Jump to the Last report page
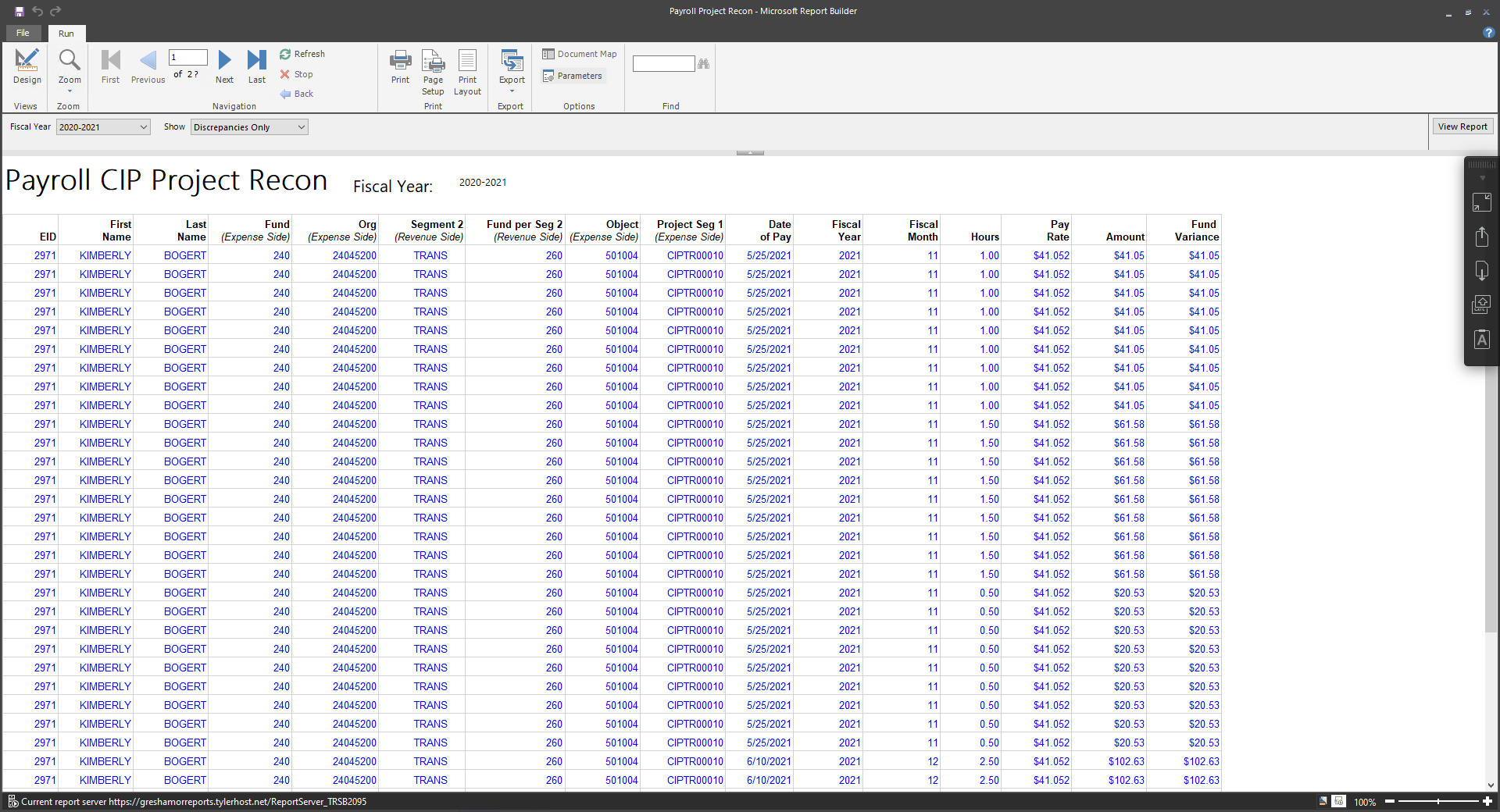This screenshot has height=812, width=1500. (257, 66)
